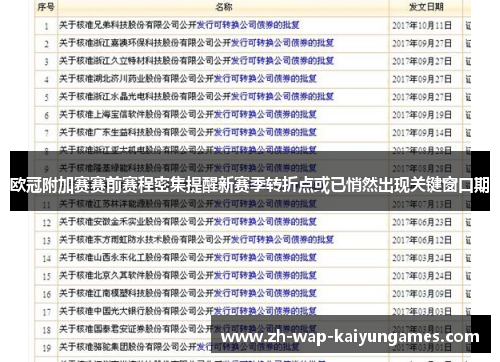Click the serial number 5 cell

pyautogui.click(x=46, y=98)
